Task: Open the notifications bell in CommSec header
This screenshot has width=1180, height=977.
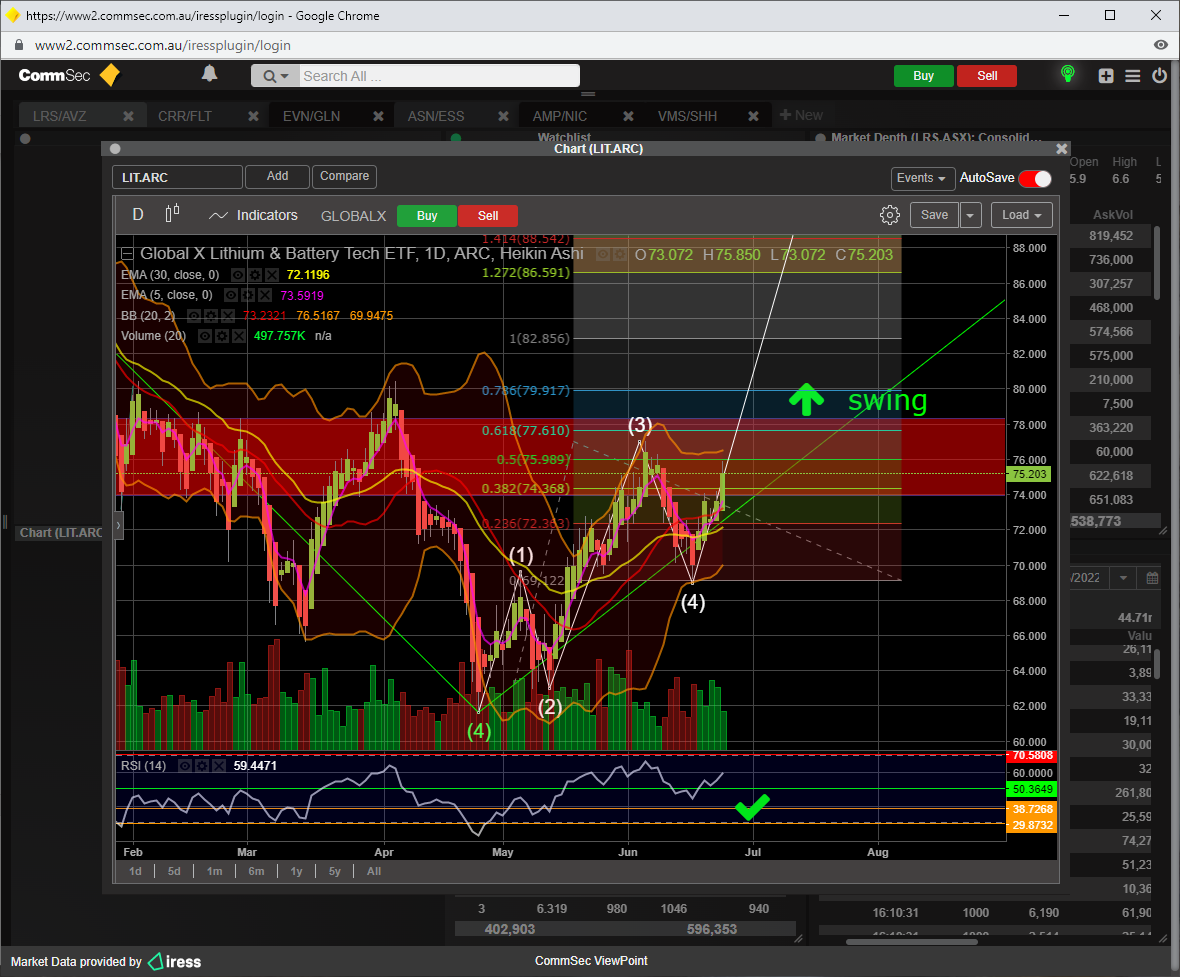Action: pos(209,74)
